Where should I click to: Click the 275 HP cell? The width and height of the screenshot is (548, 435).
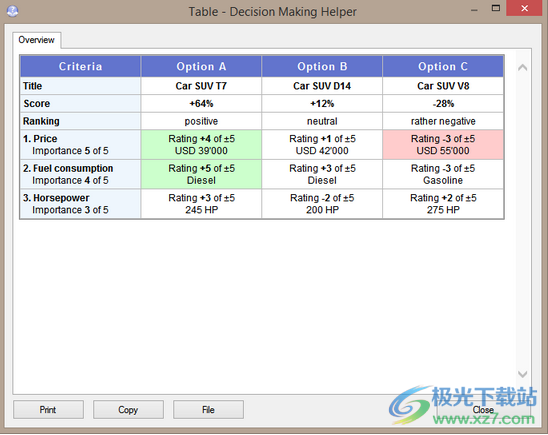(443, 204)
